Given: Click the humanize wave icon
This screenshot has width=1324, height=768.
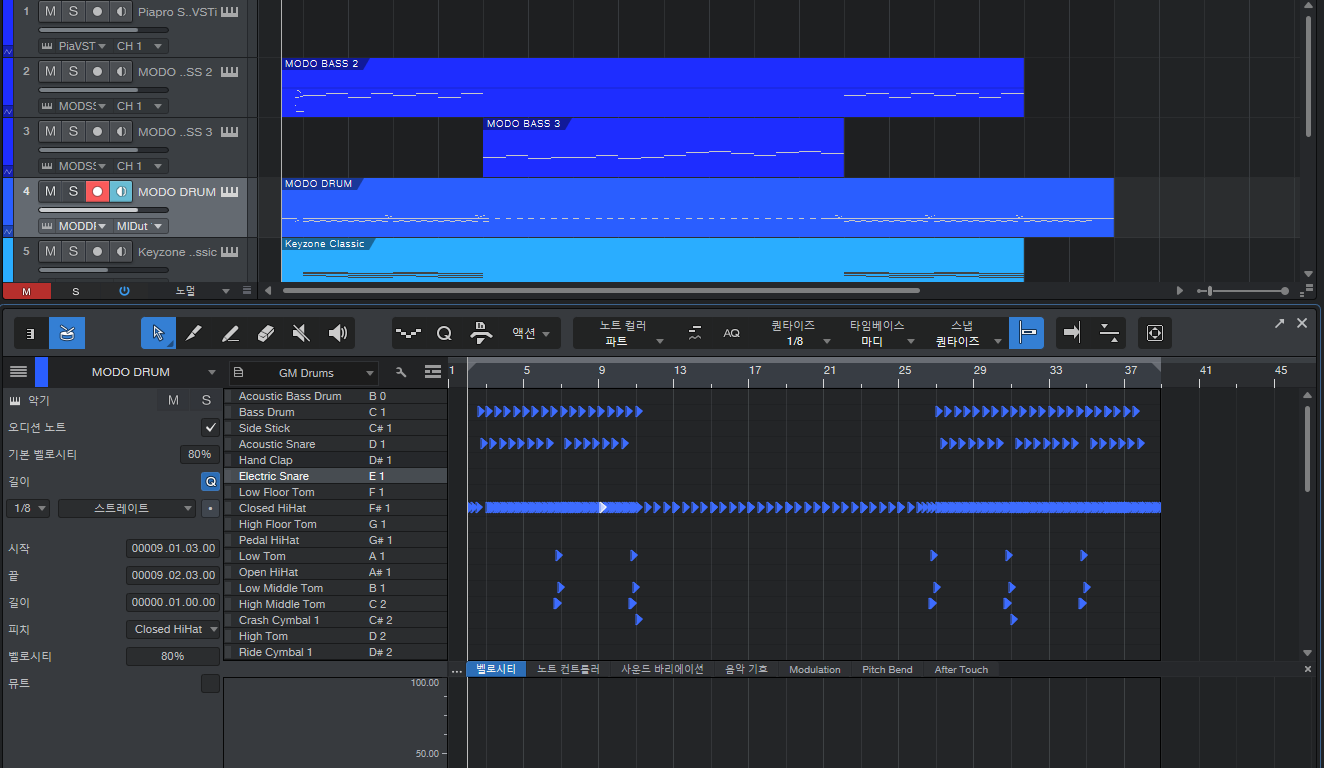Looking at the screenshot, I should tap(408, 333).
